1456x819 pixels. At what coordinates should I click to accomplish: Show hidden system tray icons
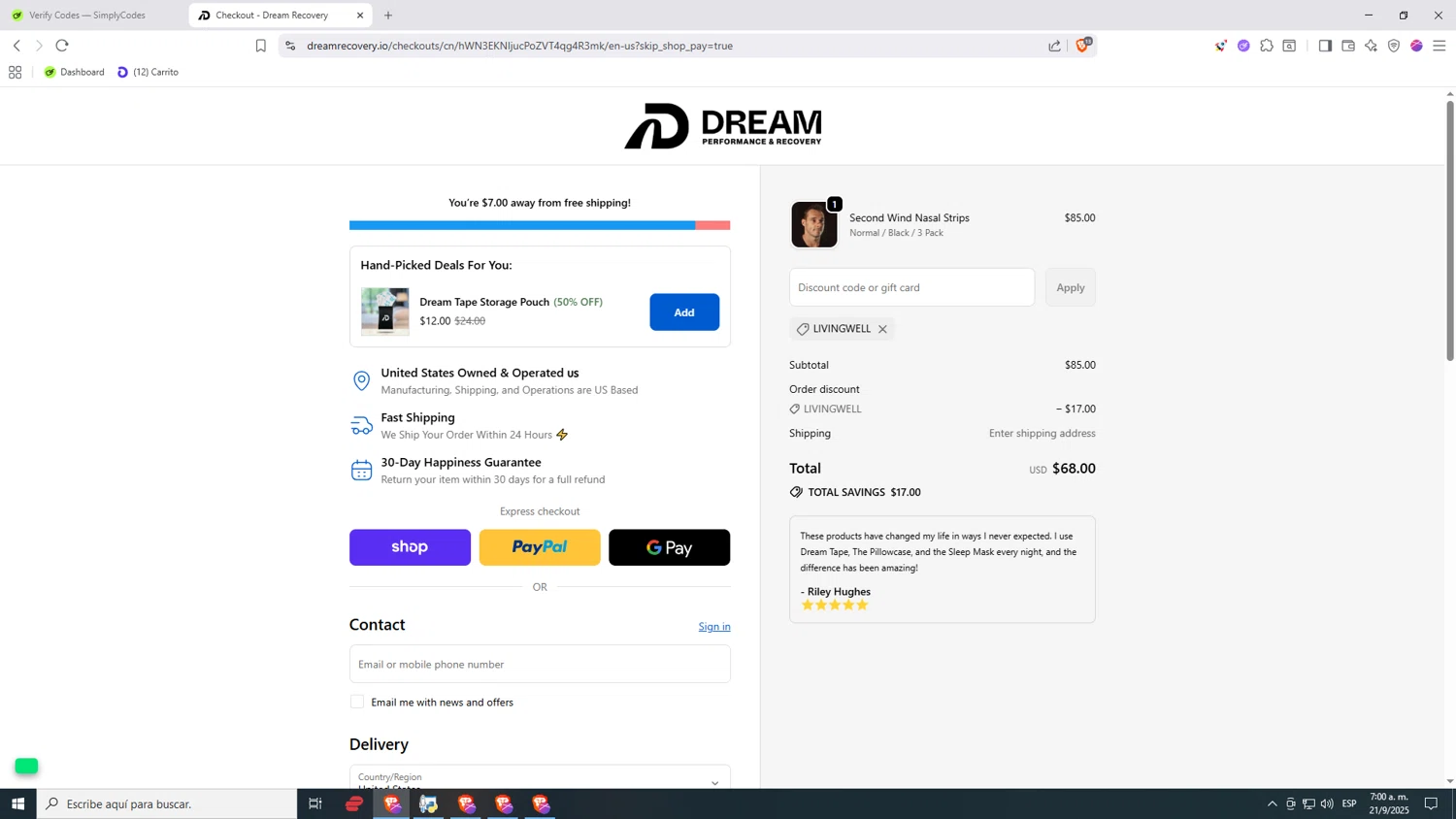(1272, 803)
